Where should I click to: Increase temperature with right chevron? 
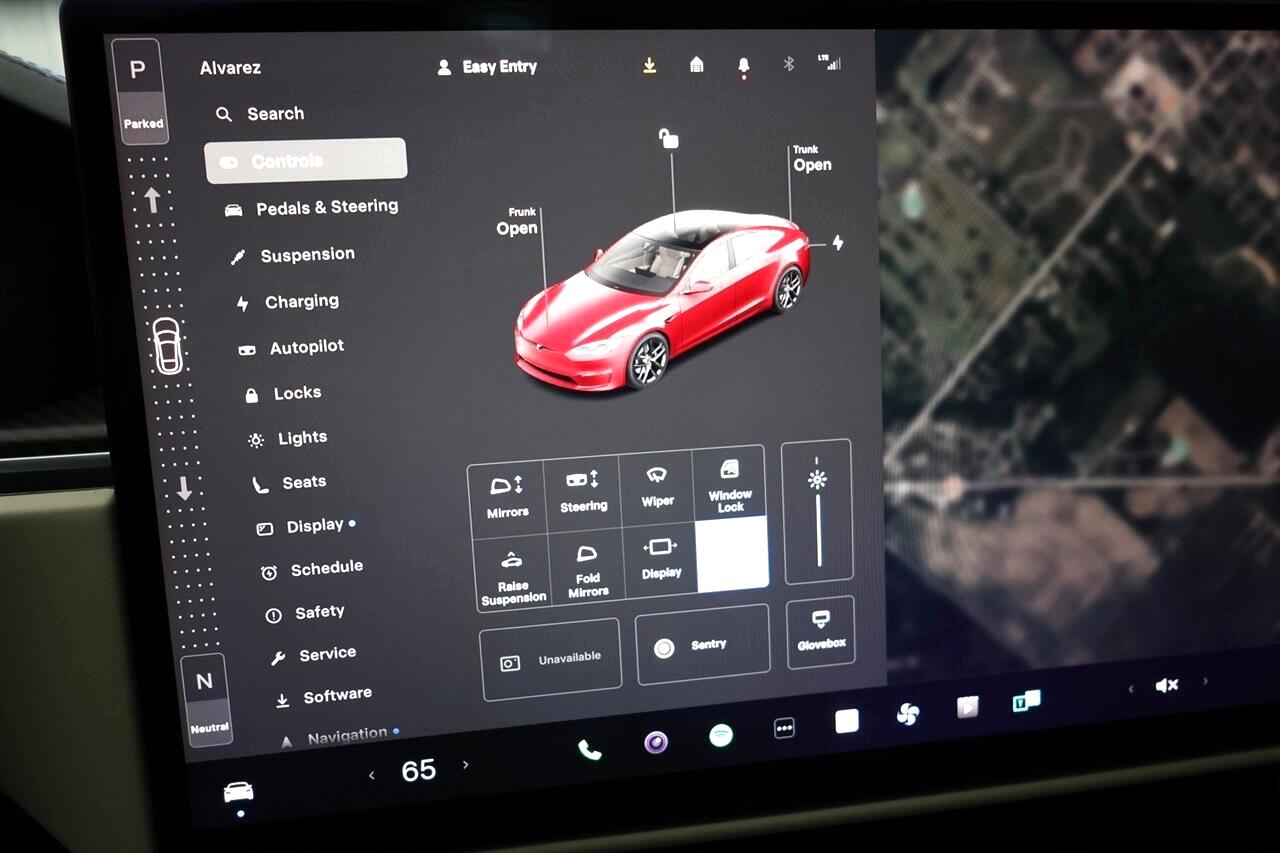[465, 765]
